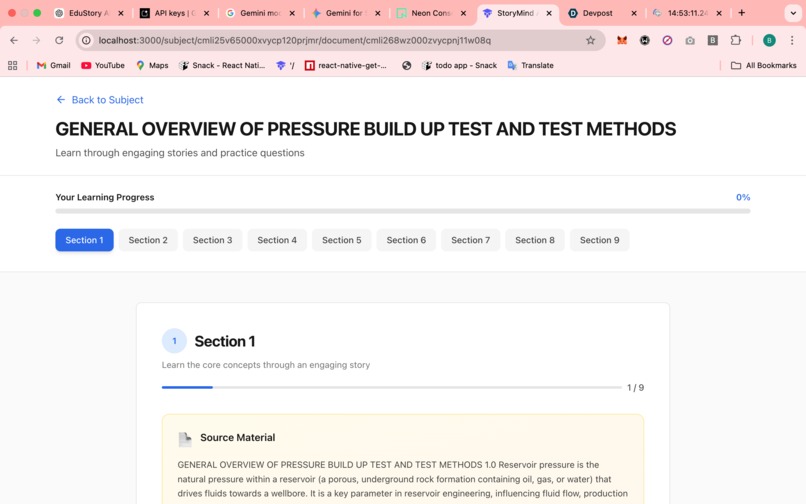Close the Devpost tab

click(x=634, y=13)
